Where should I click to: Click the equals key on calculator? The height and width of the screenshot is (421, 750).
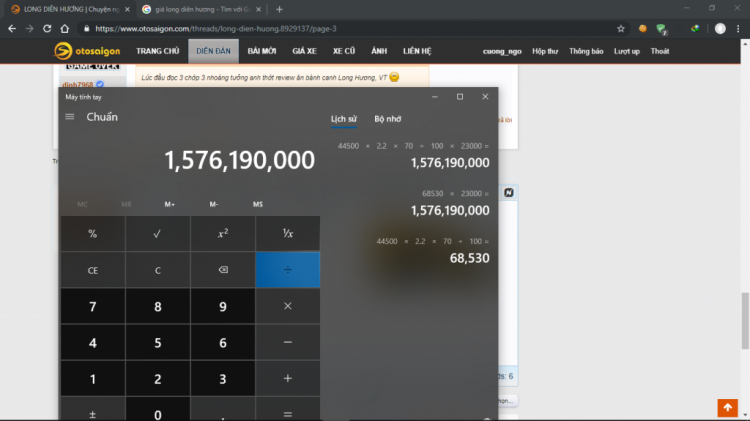(x=288, y=411)
